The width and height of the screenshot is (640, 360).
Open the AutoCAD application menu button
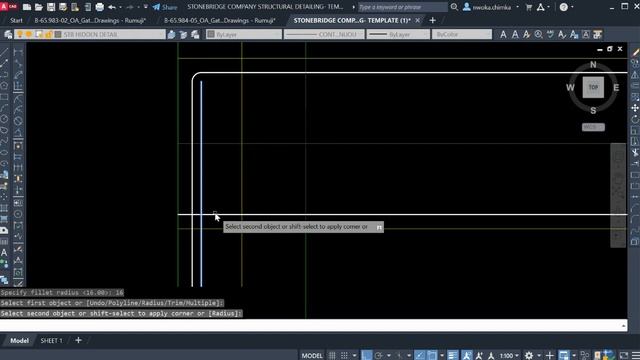pyautogui.click(x=8, y=7)
